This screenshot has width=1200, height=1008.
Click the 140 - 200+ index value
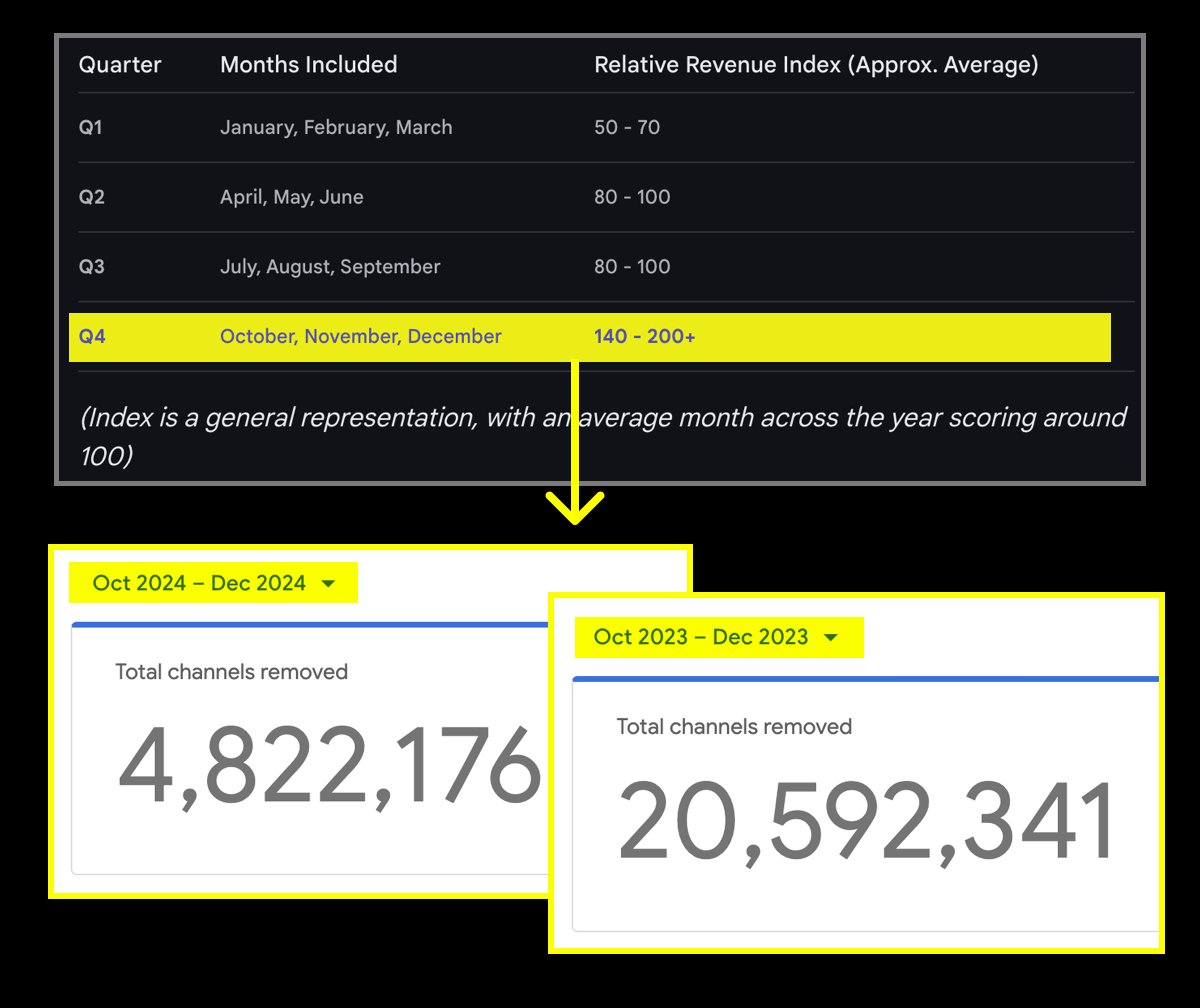tap(645, 337)
